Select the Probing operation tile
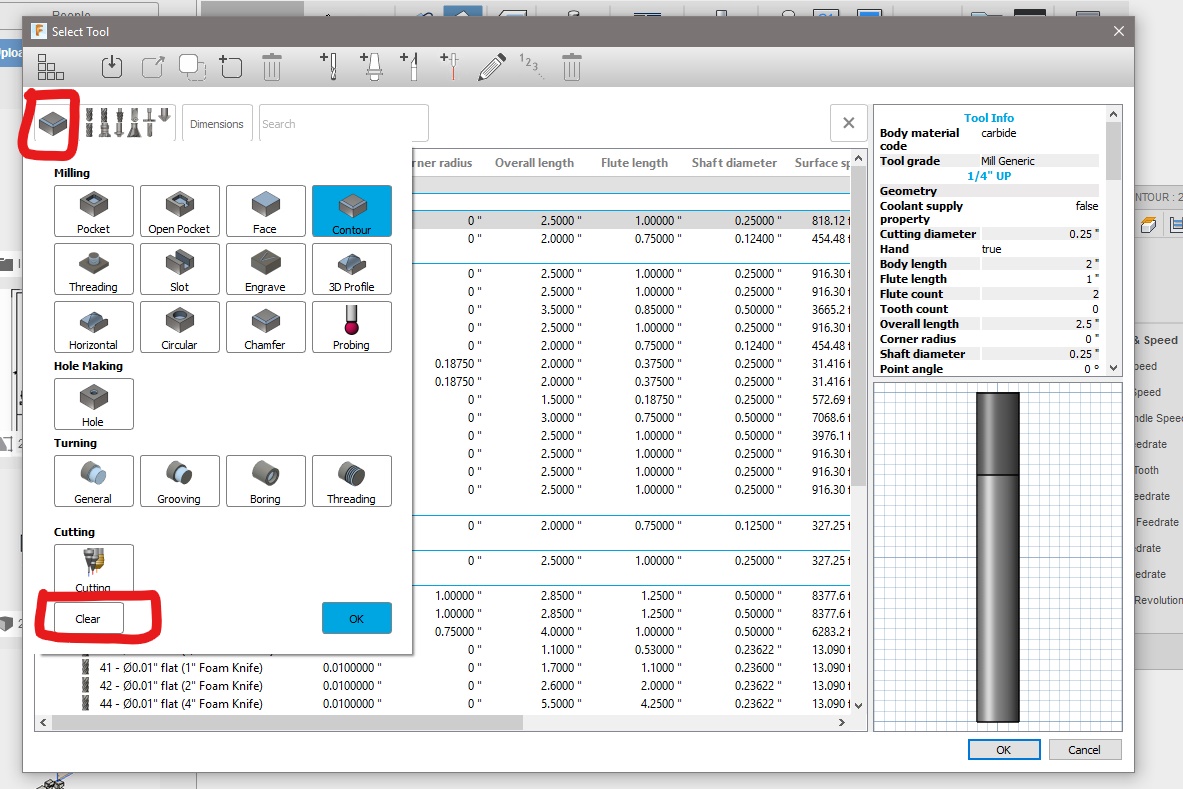1183x789 pixels. 351,327
